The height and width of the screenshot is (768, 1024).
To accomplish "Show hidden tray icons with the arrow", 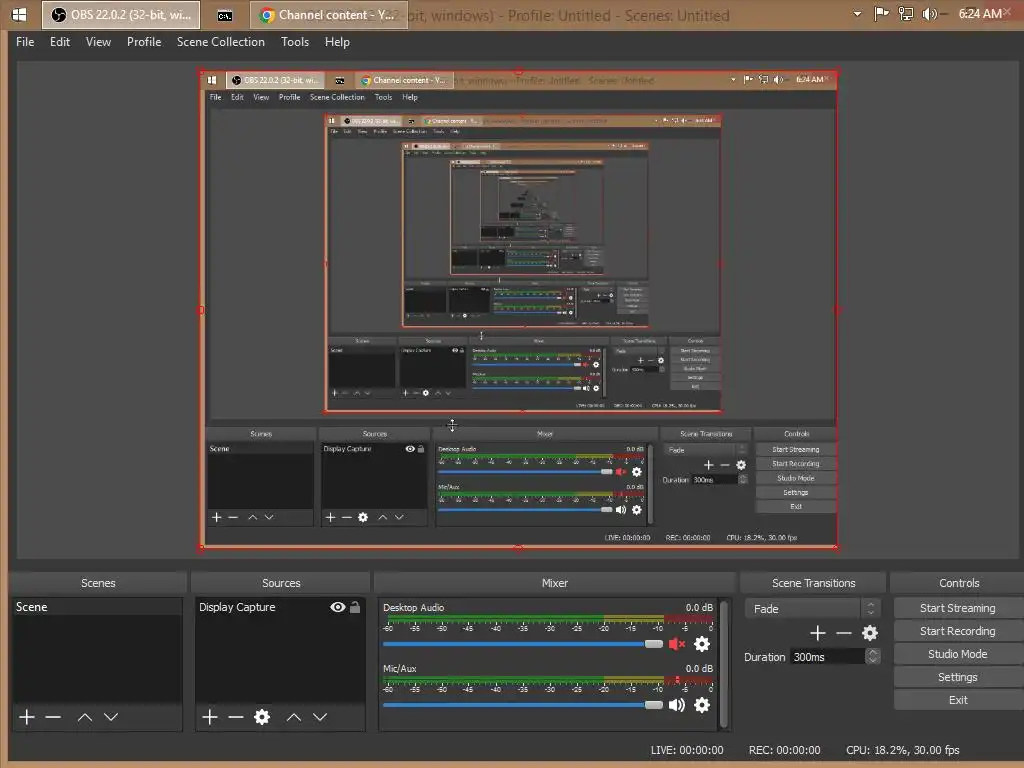I will pyautogui.click(x=857, y=14).
